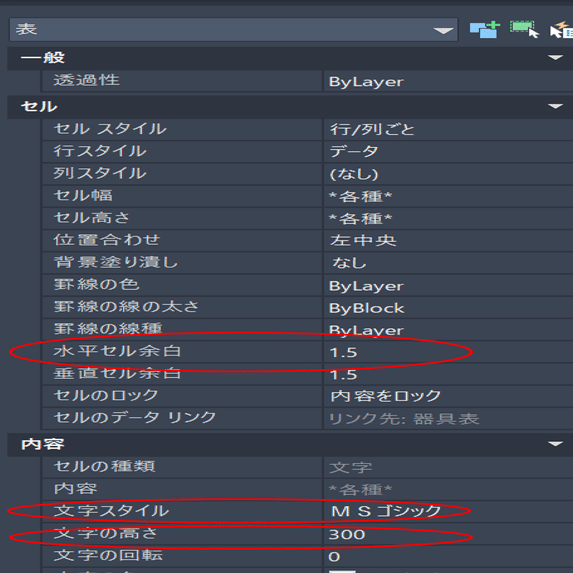Click the 一般 section header
Viewport: 573px width, 573px height.
point(290,58)
